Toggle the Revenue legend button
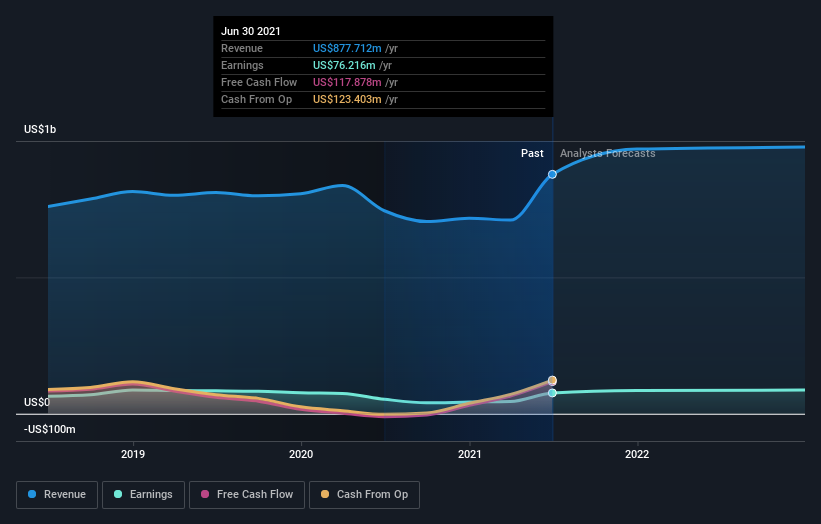The width and height of the screenshot is (821, 524). click(x=57, y=495)
